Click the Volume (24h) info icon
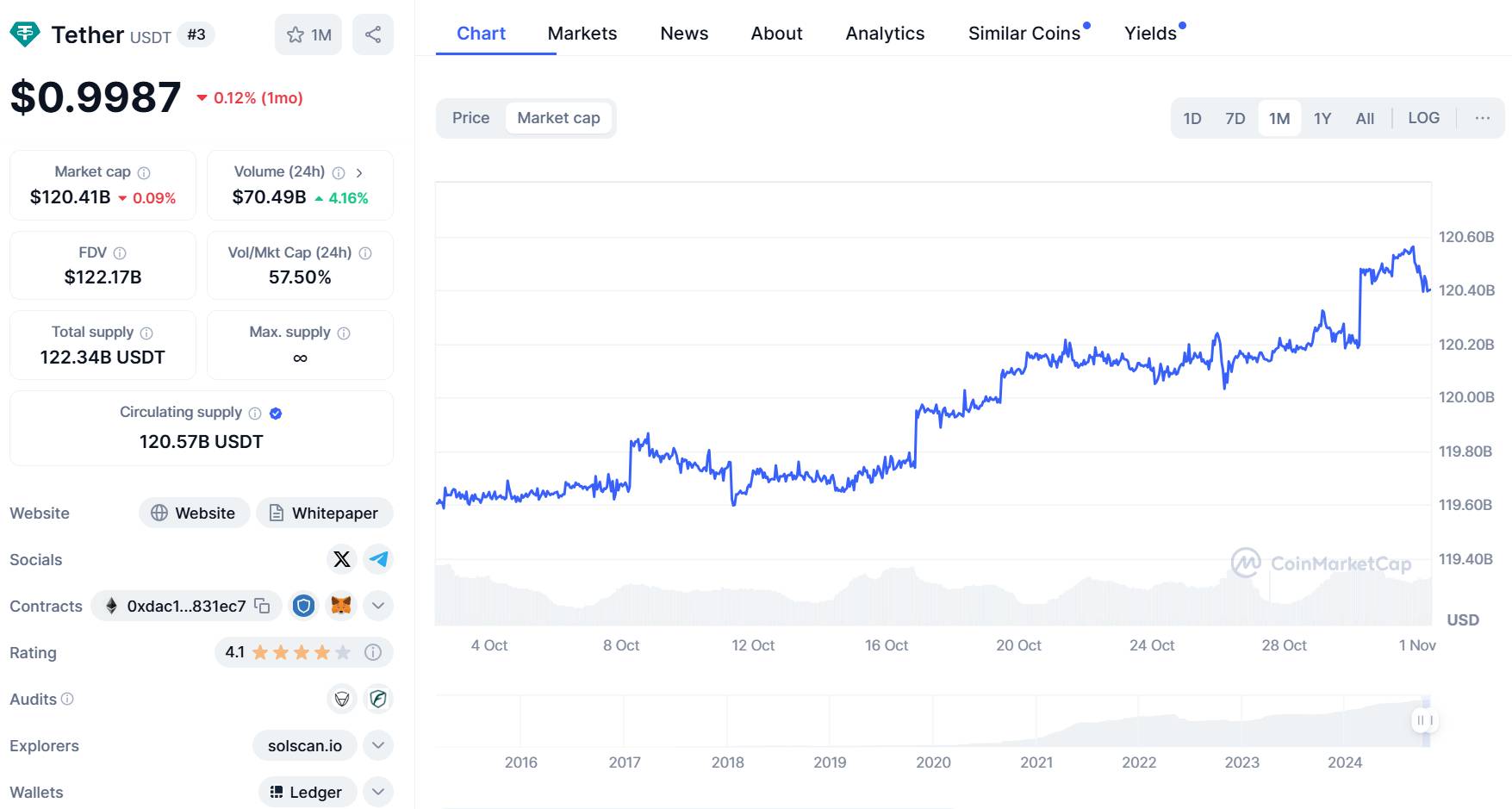1512x809 pixels. [339, 172]
